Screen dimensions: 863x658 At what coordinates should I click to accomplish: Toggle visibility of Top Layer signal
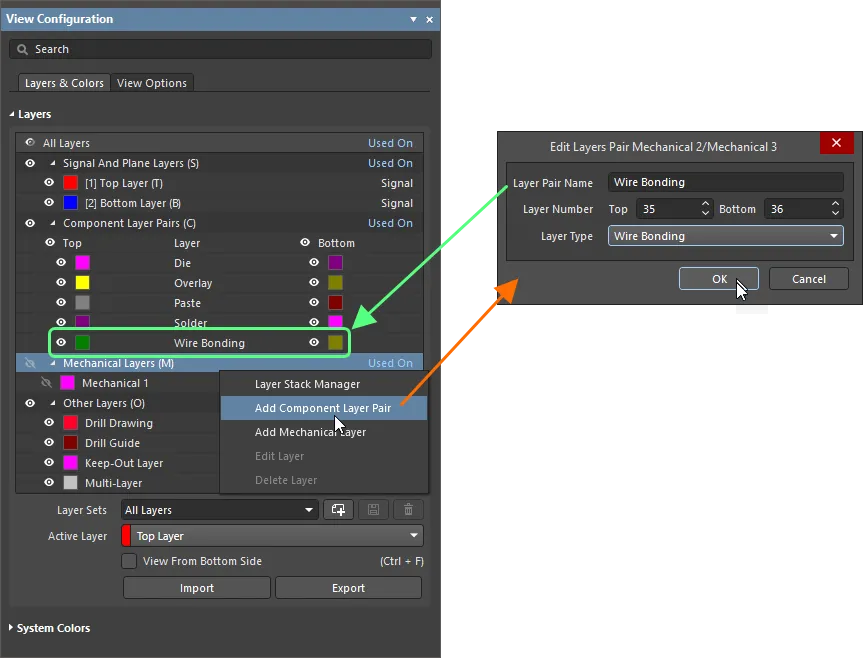49,183
